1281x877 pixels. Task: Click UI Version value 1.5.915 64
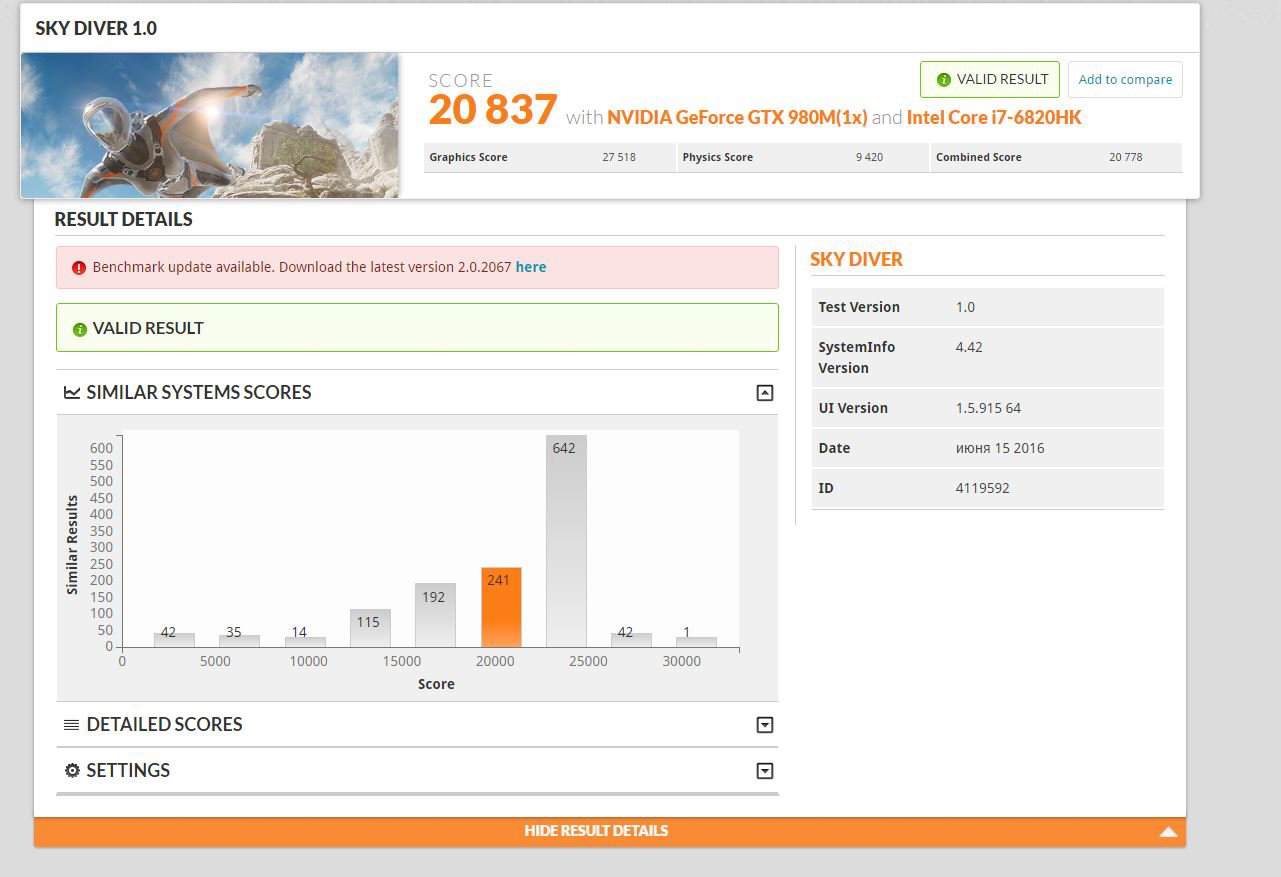(x=988, y=408)
